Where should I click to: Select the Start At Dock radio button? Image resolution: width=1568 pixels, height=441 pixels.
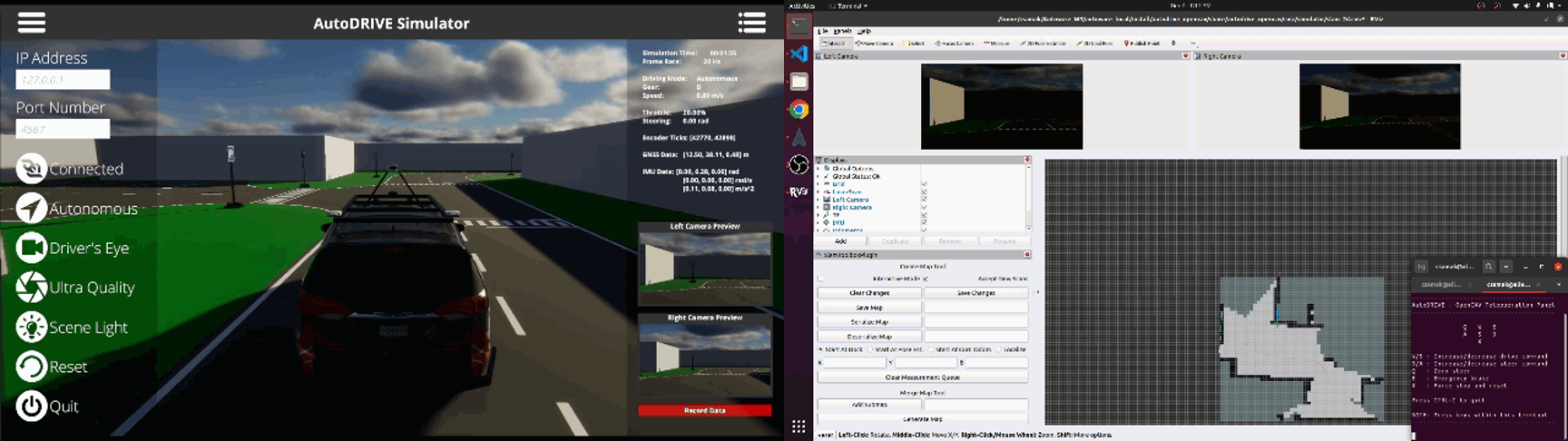tap(821, 349)
